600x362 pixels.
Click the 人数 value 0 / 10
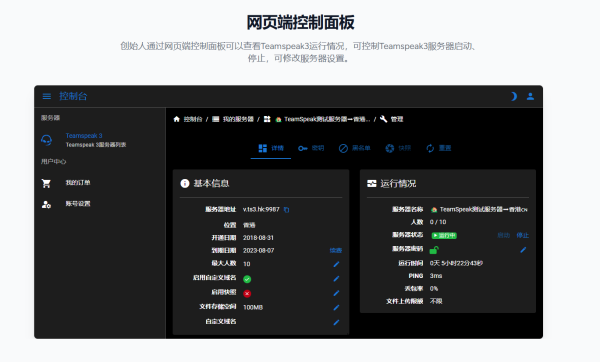(x=438, y=222)
